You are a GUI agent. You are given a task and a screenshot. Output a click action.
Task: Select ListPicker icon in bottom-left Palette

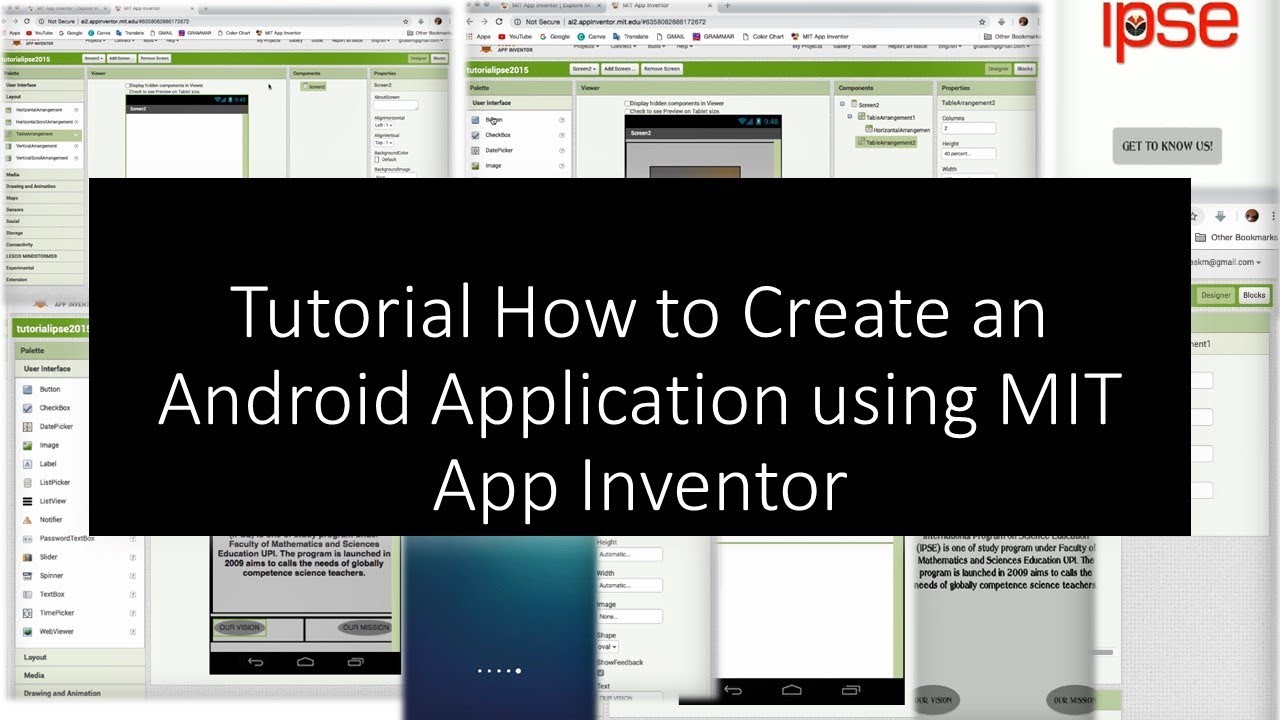[28, 483]
